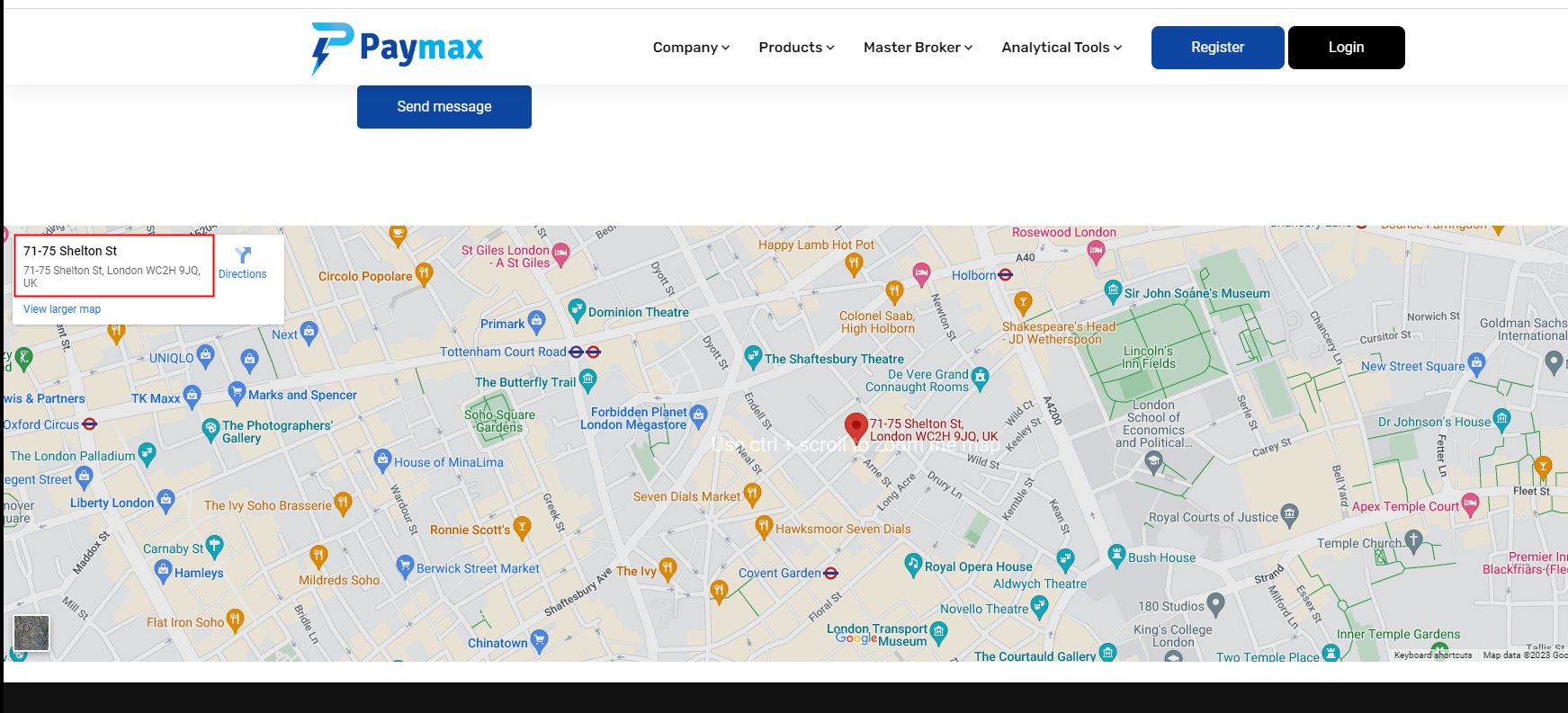
Task: Click The Ivy Soho Brasserie pin
Action: [x=342, y=504]
